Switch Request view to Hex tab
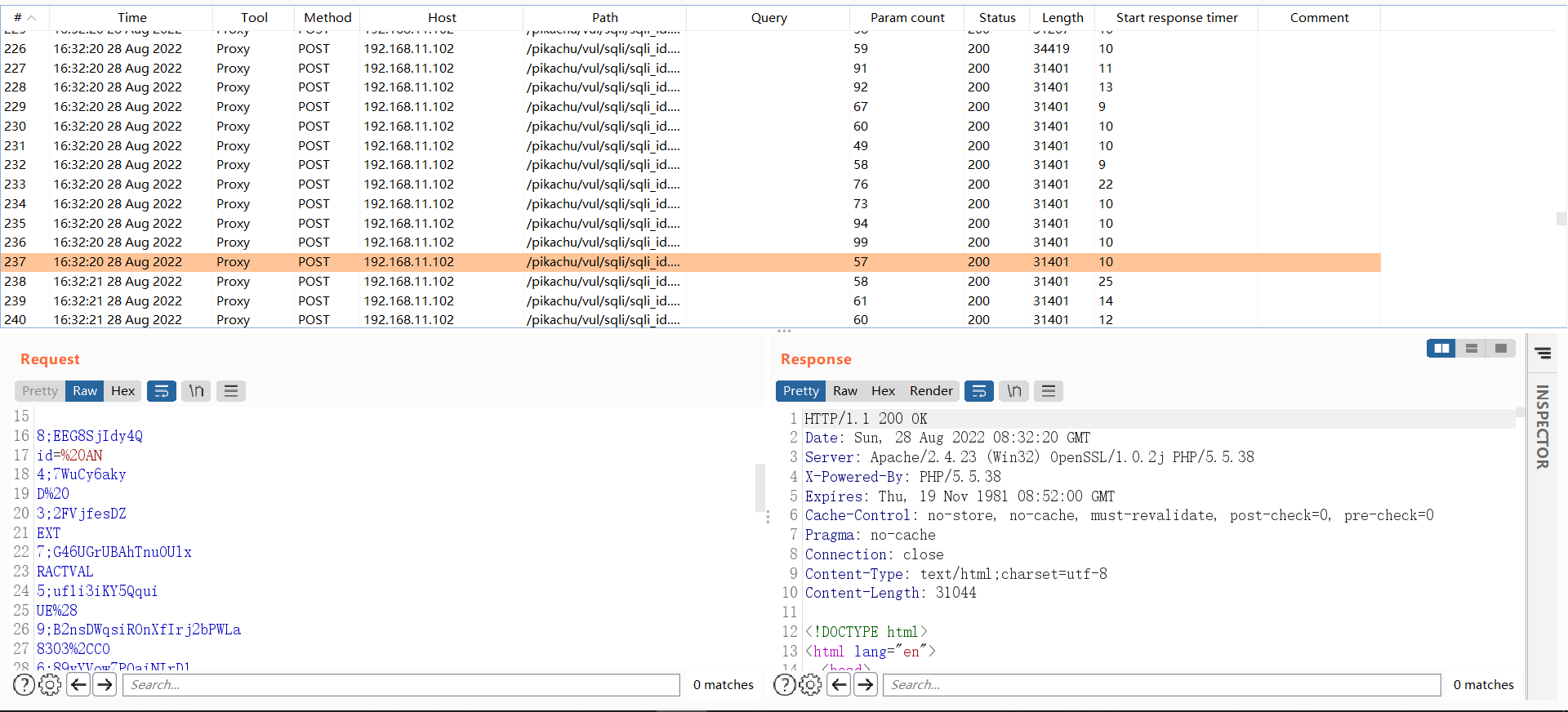The image size is (1568, 712). (122, 391)
